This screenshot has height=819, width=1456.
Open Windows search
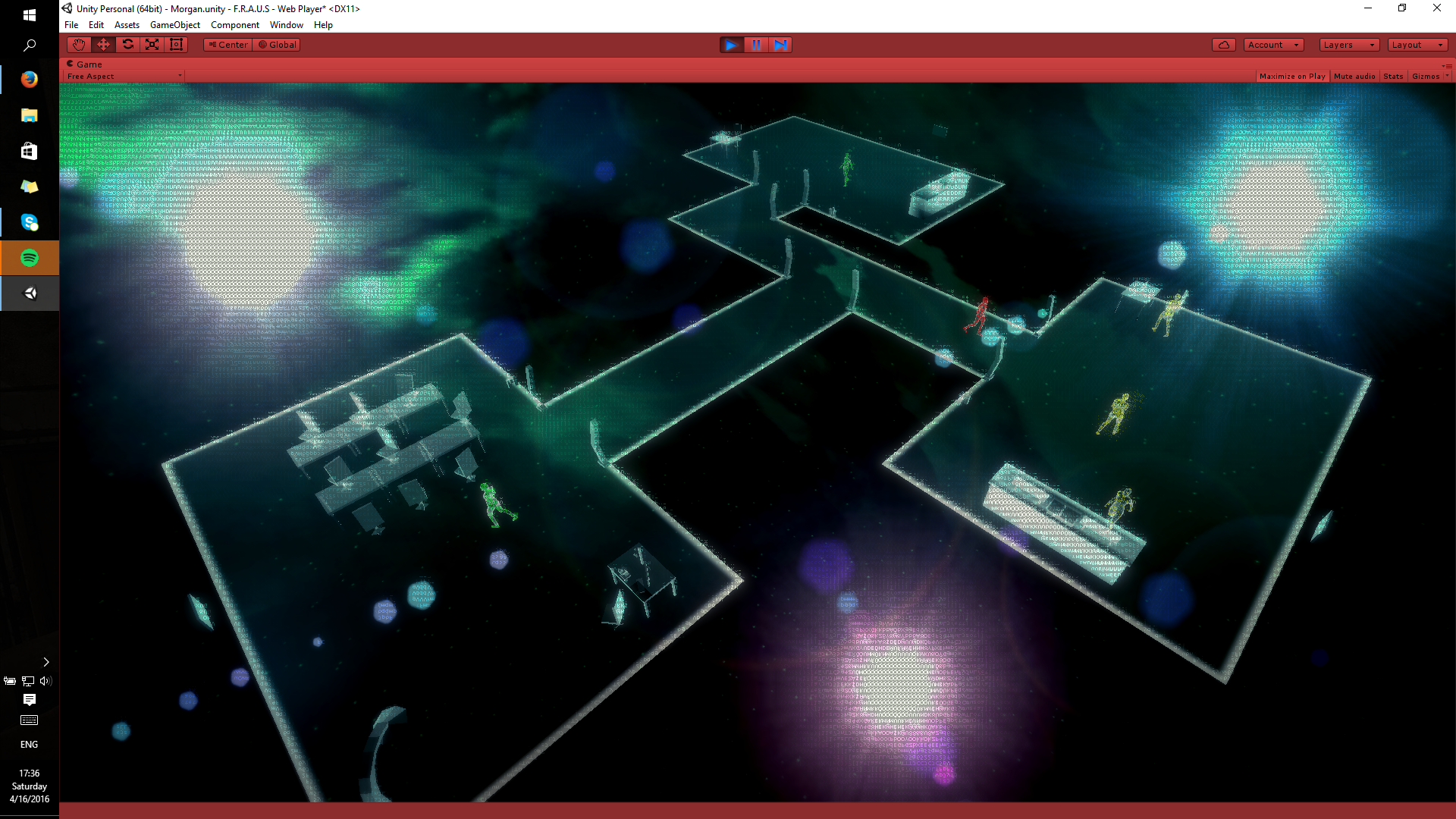point(30,45)
